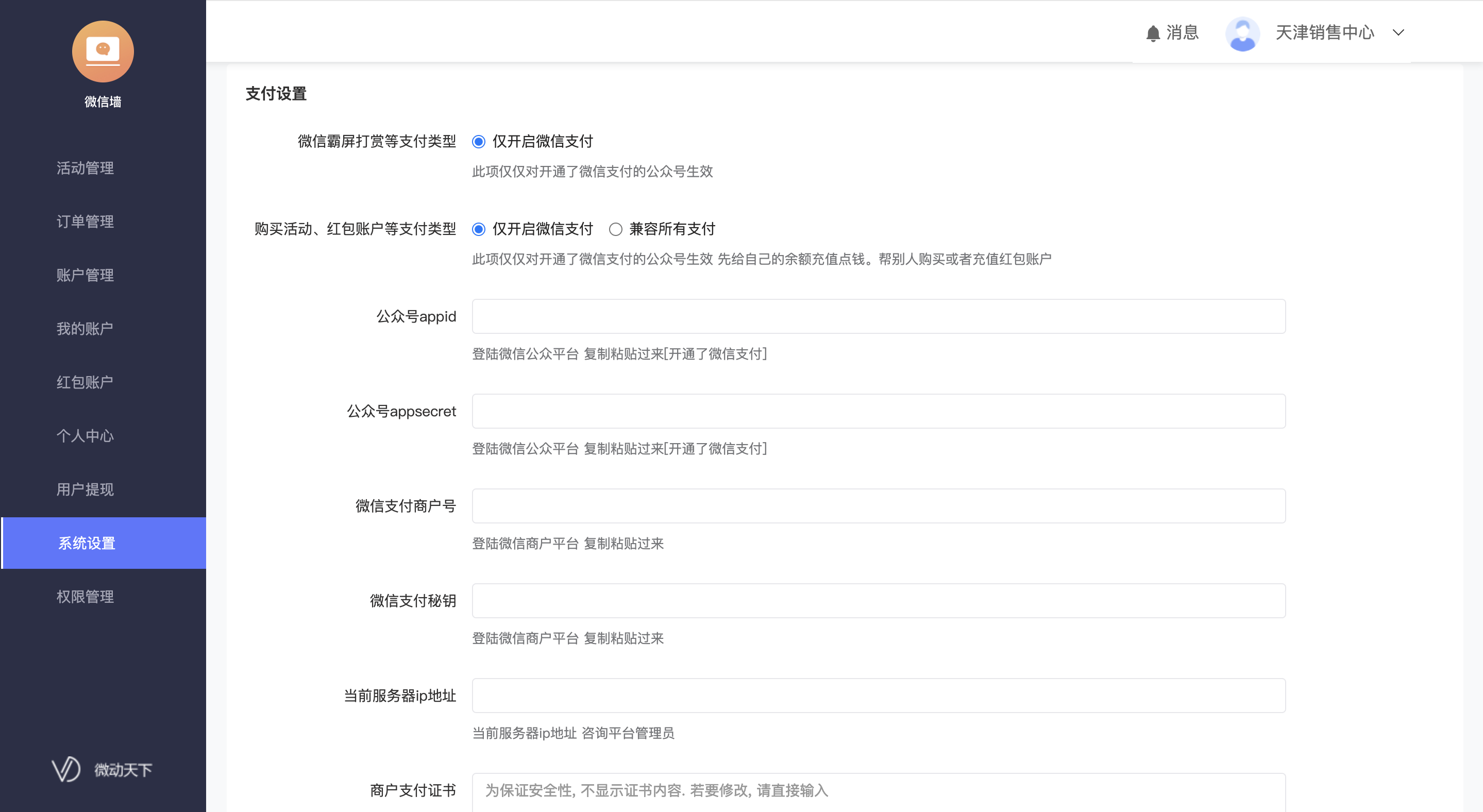
Task: Open 用户提现 in the sidebar
Action: point(85,489)
